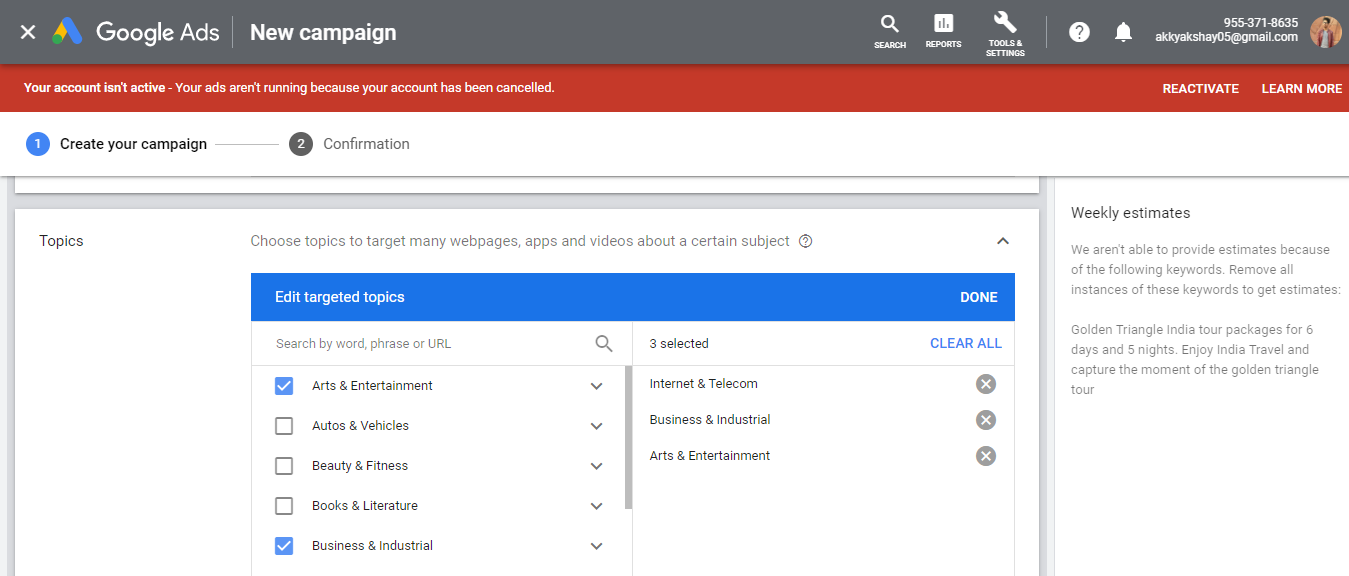Click the Google Ads logo
This screenshot has width=1349, height=576.
132,31
